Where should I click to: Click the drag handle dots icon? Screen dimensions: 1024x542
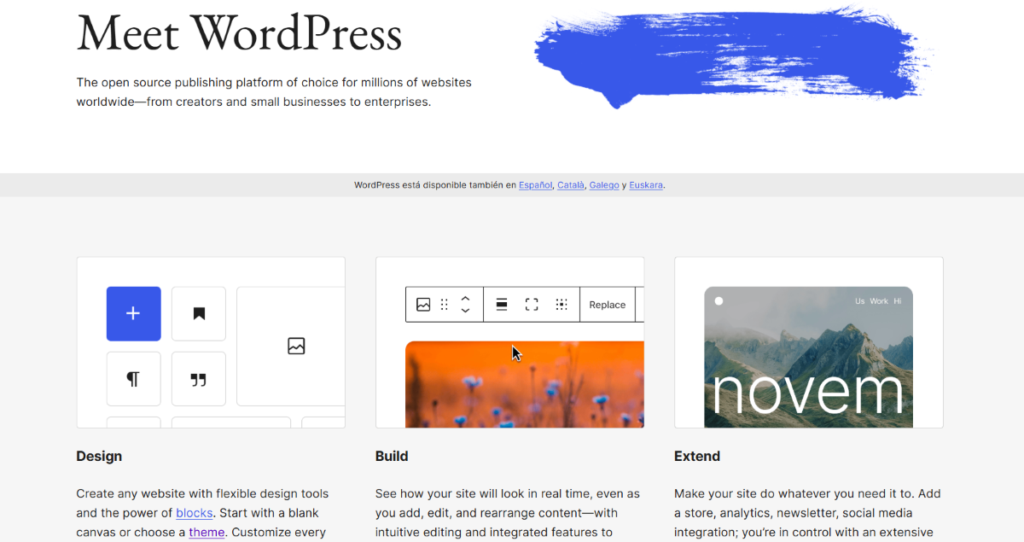pos(444,304)
